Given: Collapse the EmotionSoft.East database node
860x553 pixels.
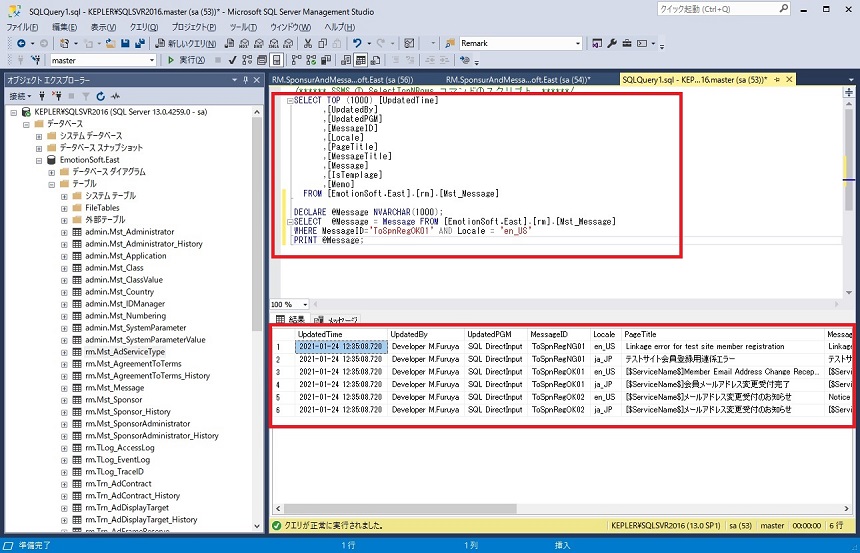Looking at the screenshot, I should tap(39, 160).
